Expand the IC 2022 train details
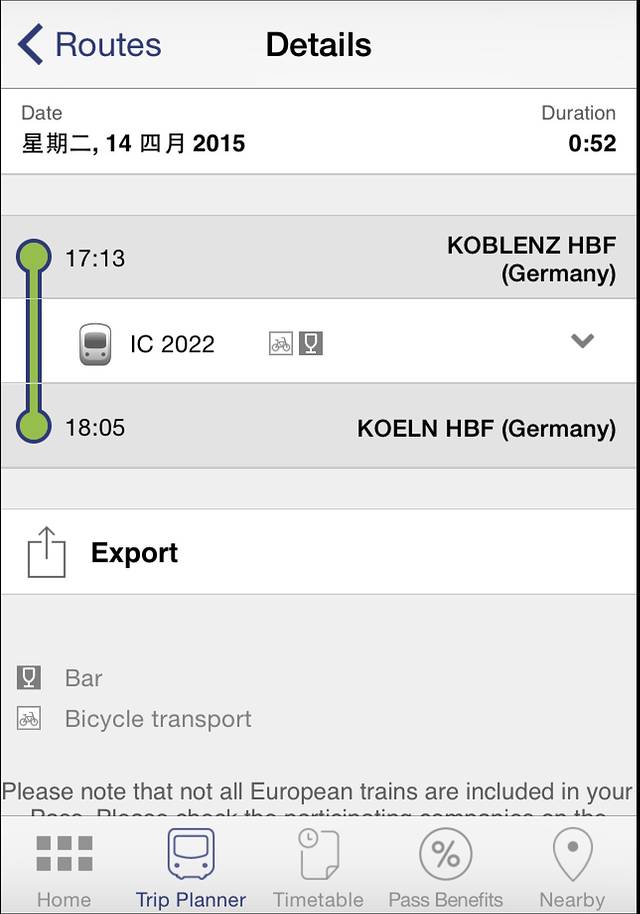 (x=582, y=341)
